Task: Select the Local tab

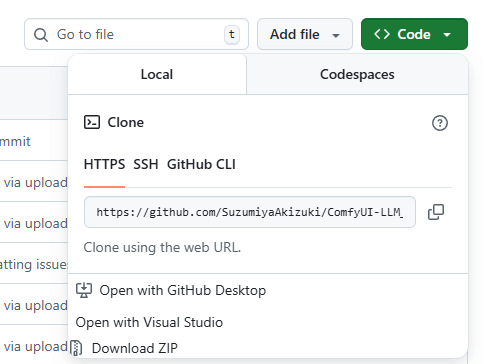Action: coord(157,74)
